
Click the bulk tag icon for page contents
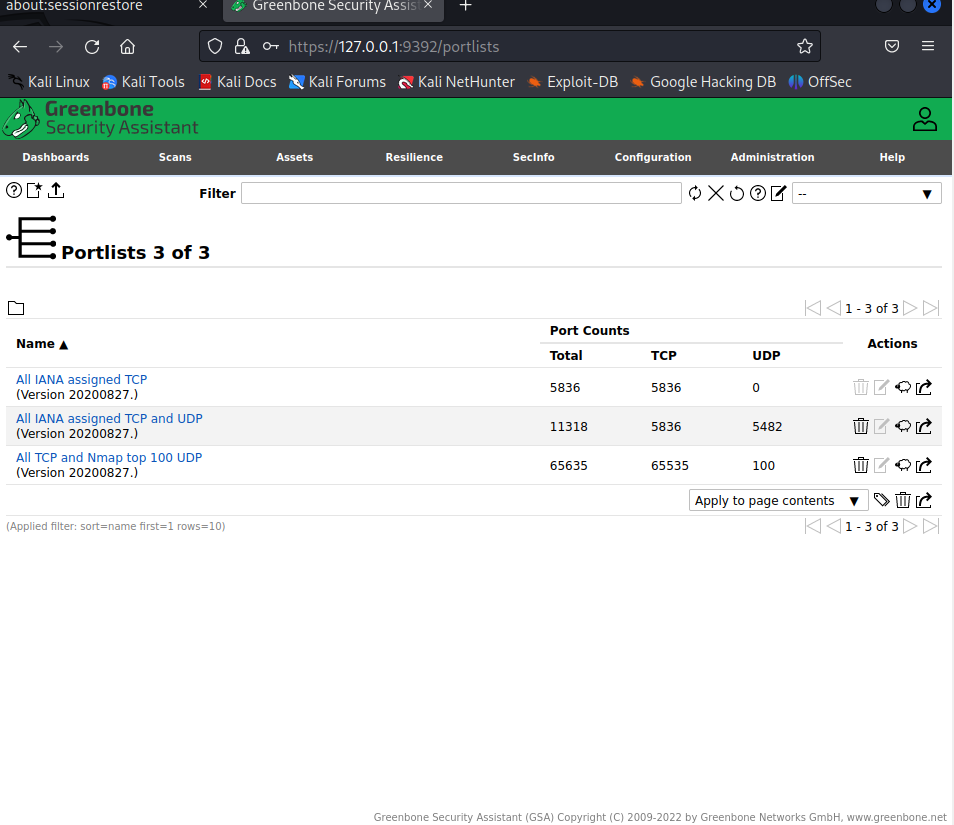(x=882, y=500)
